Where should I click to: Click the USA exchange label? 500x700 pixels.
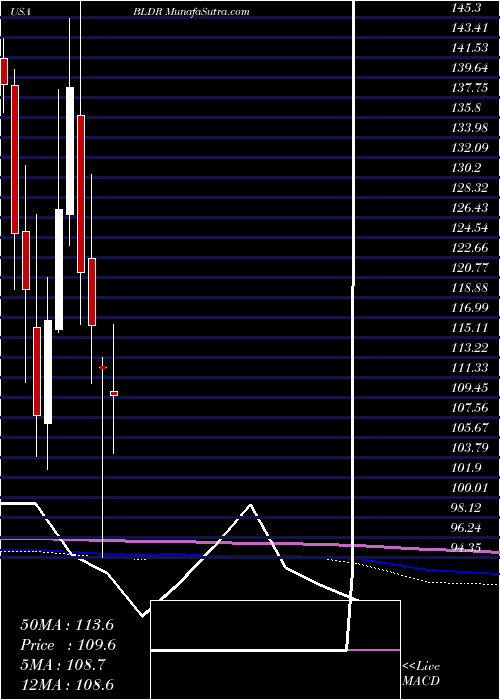20,12
